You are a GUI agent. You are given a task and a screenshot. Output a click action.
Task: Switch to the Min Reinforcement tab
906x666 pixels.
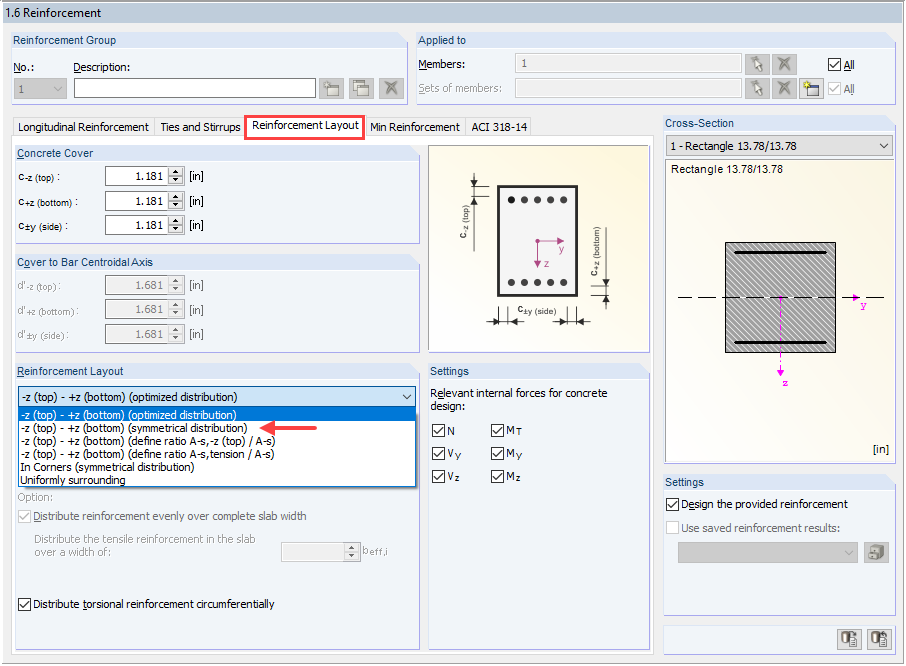pyautogui.click(x=414, y=127)
